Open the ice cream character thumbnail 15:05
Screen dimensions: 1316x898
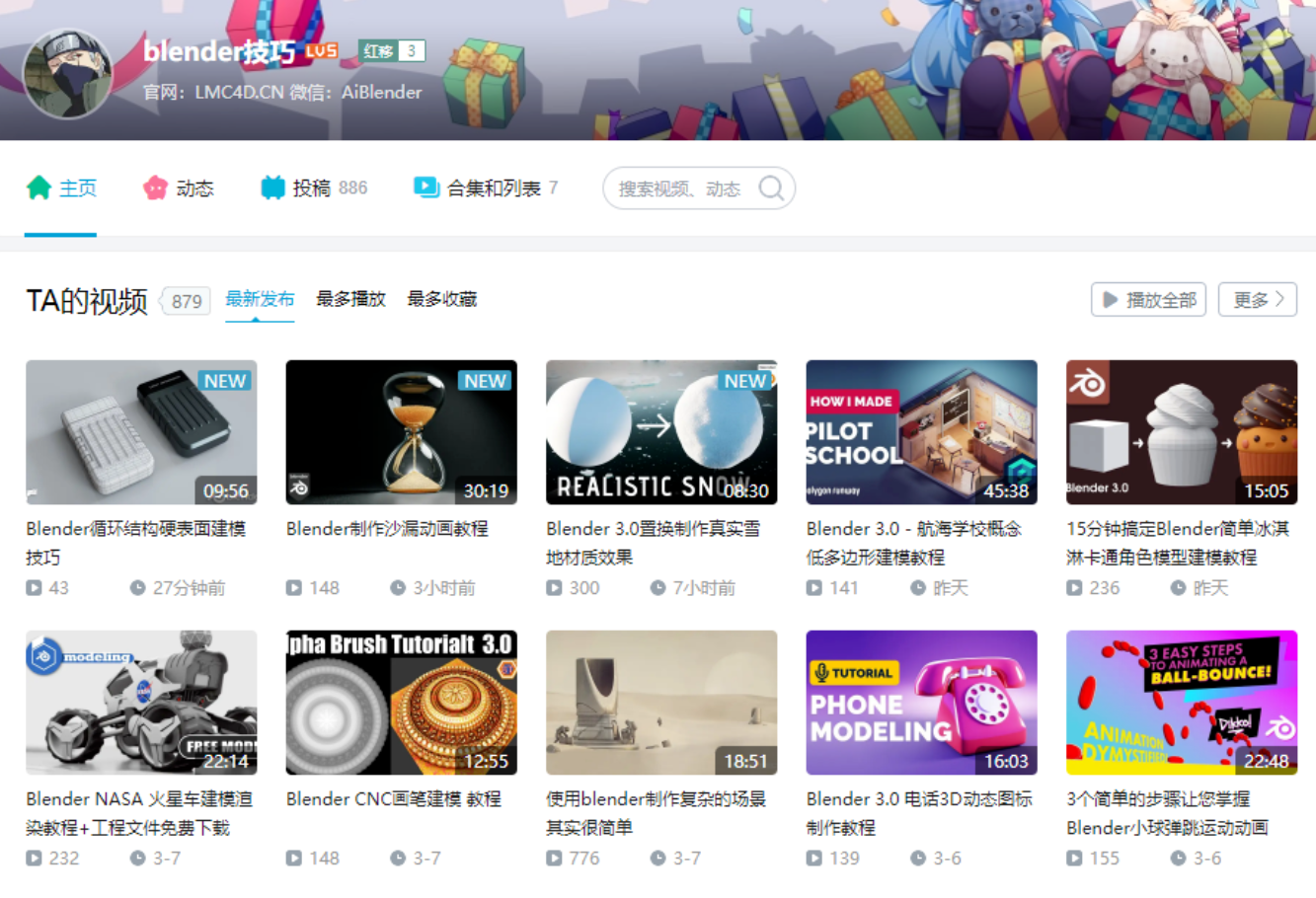pyautogui.click(x=1182, y=432)
